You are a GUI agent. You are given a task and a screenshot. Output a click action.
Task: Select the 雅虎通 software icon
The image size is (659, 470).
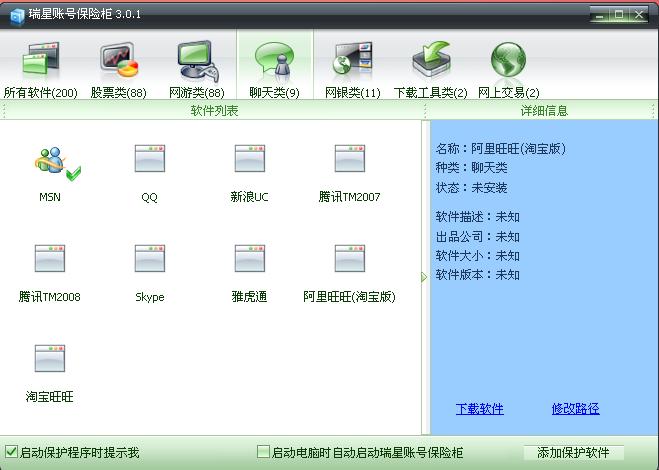click(250, 258)
